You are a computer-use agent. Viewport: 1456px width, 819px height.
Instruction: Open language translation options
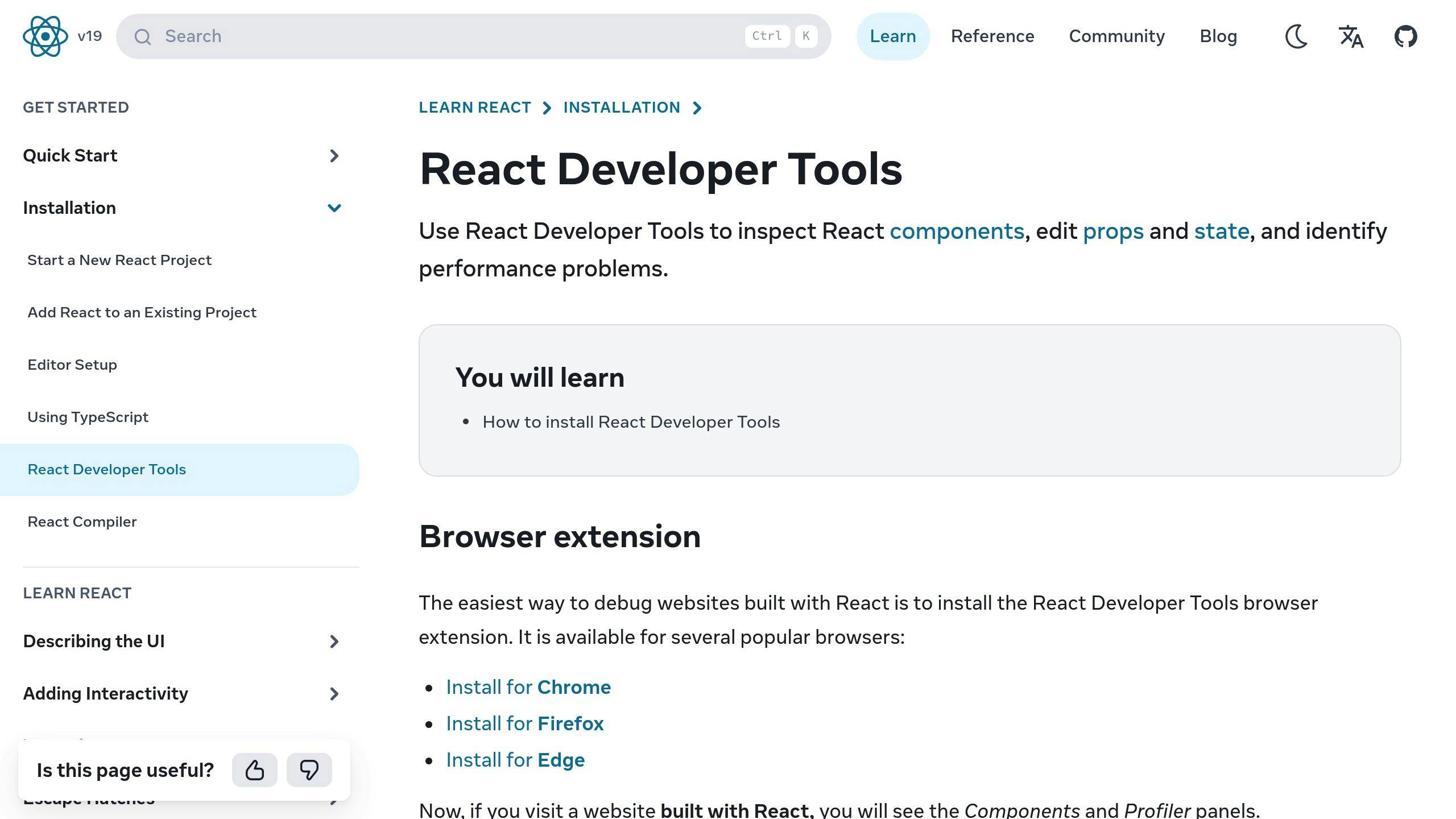pos(1352,36)
